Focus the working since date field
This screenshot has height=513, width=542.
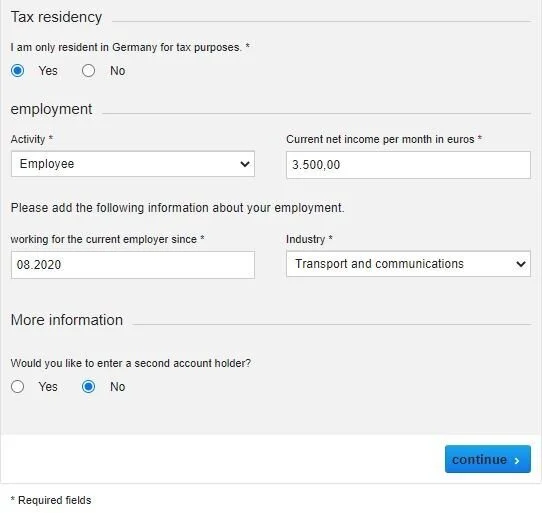[x=133, y=265]
